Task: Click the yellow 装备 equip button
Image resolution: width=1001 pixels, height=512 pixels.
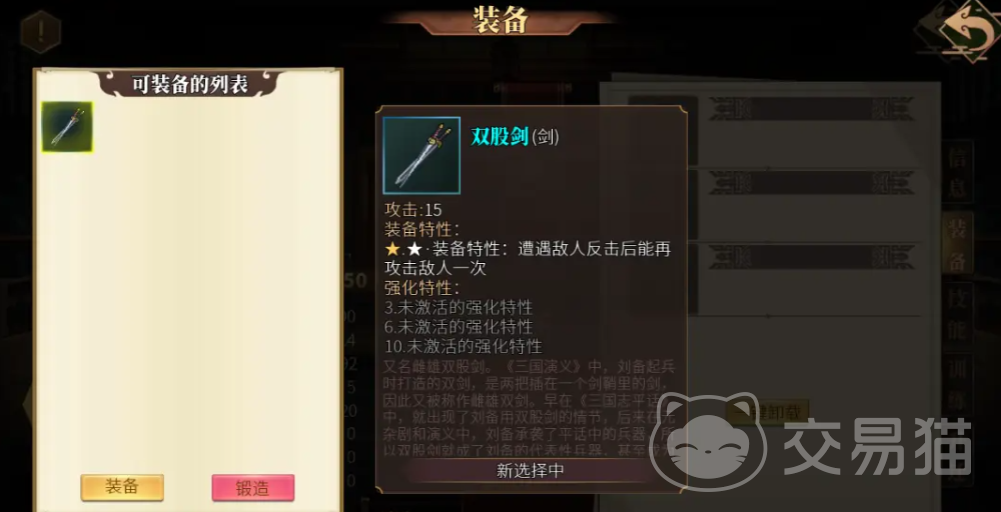Action: tap(122, 488)
